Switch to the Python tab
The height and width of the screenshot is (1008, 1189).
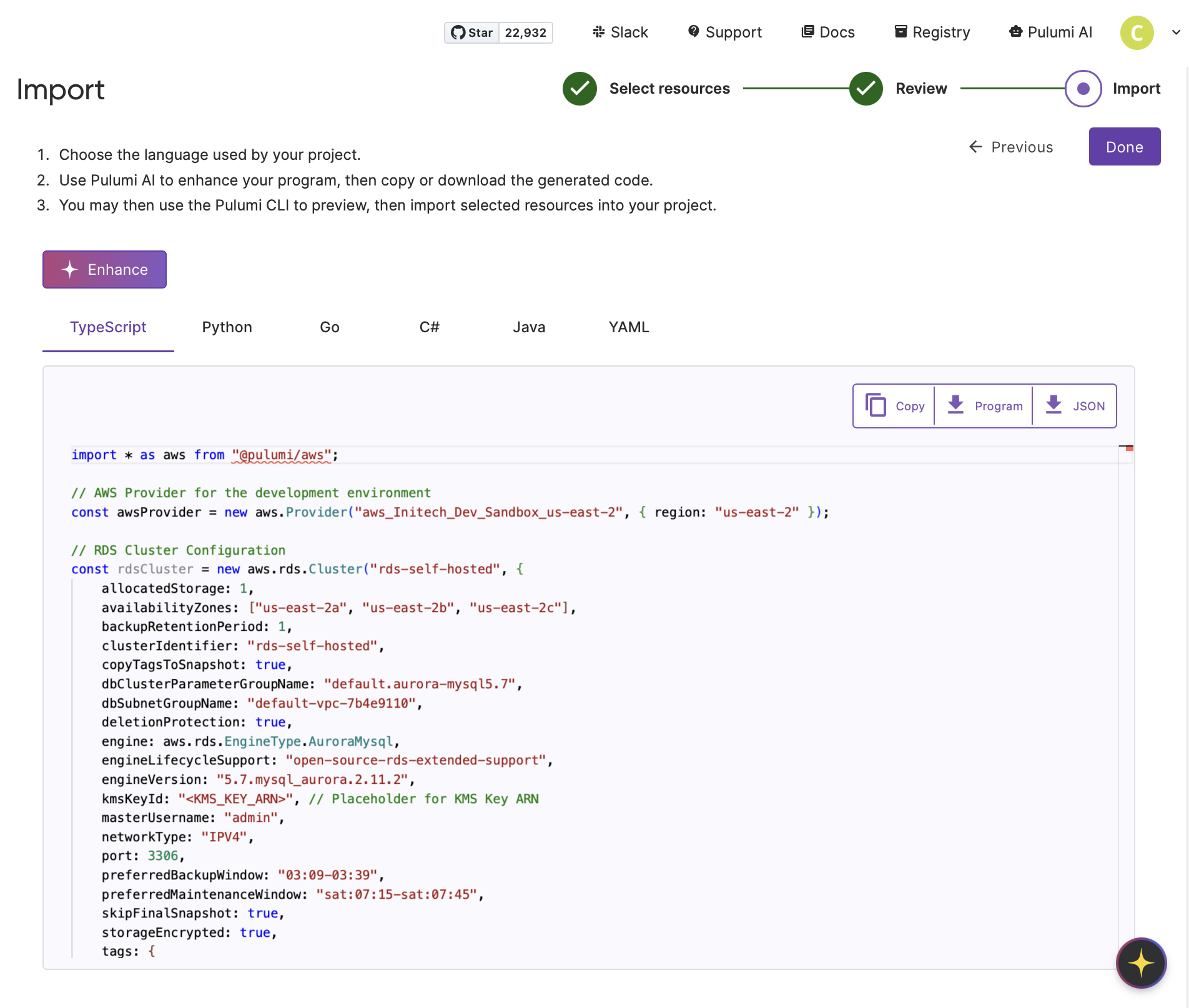coord(227,327)
